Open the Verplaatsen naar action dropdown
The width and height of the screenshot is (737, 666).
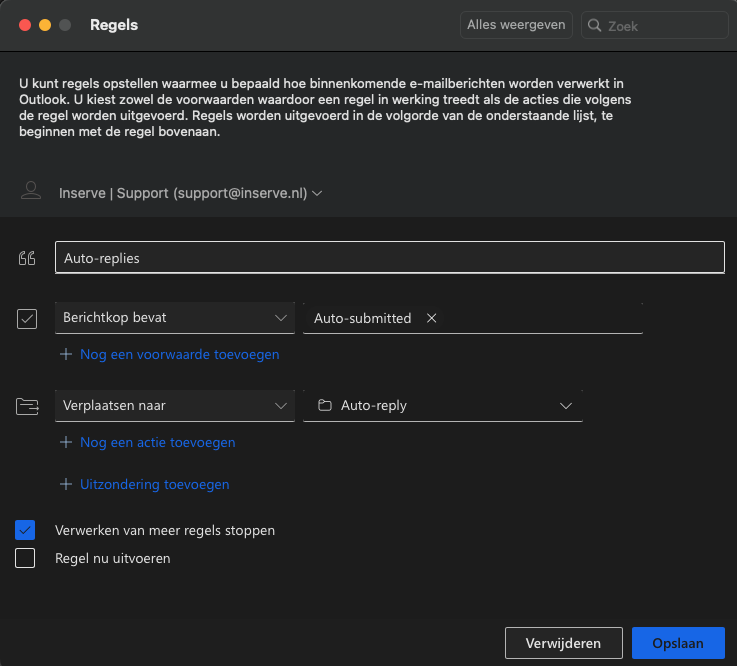pyautogui.click(x=175, y=406)
